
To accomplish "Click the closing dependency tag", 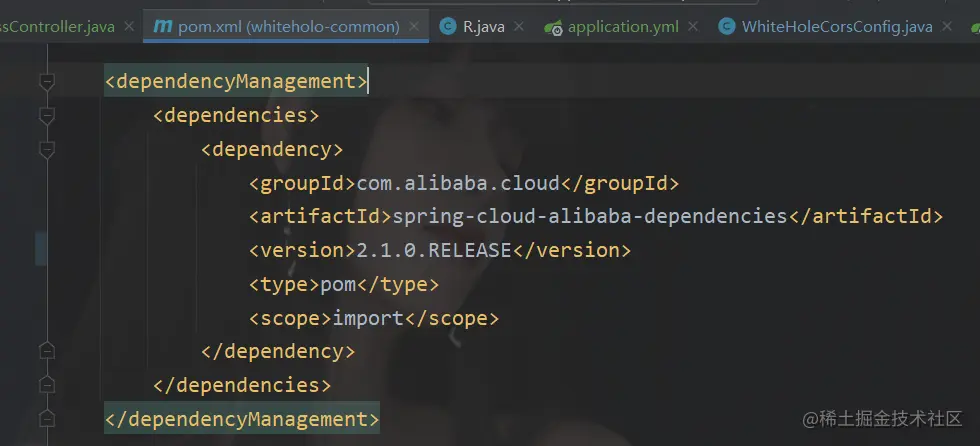I will (x=278, y=351).
